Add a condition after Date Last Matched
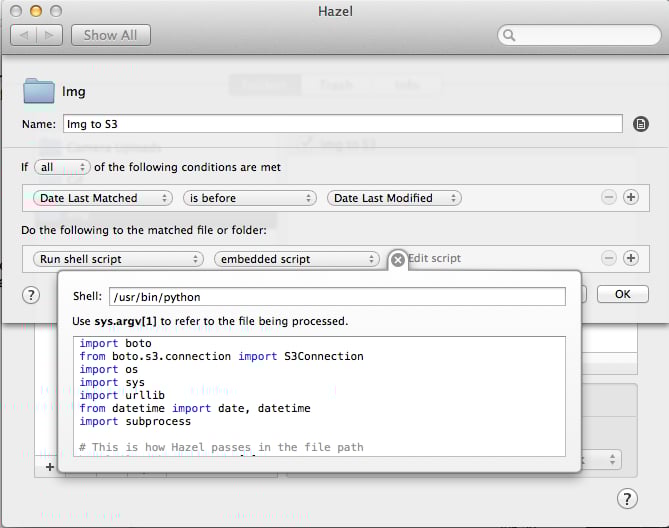The height and width of the screenshot is (528, 669). 631,197
